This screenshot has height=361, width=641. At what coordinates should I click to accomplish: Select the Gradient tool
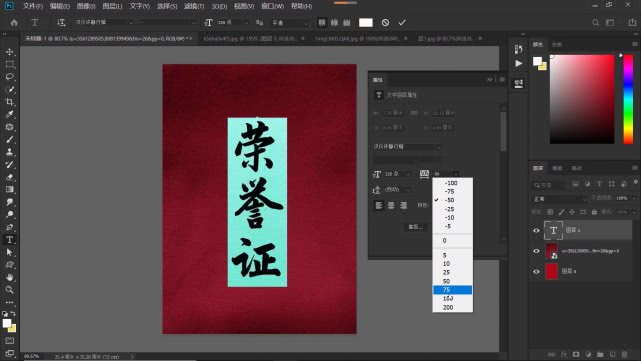click(x=9, y=189)
